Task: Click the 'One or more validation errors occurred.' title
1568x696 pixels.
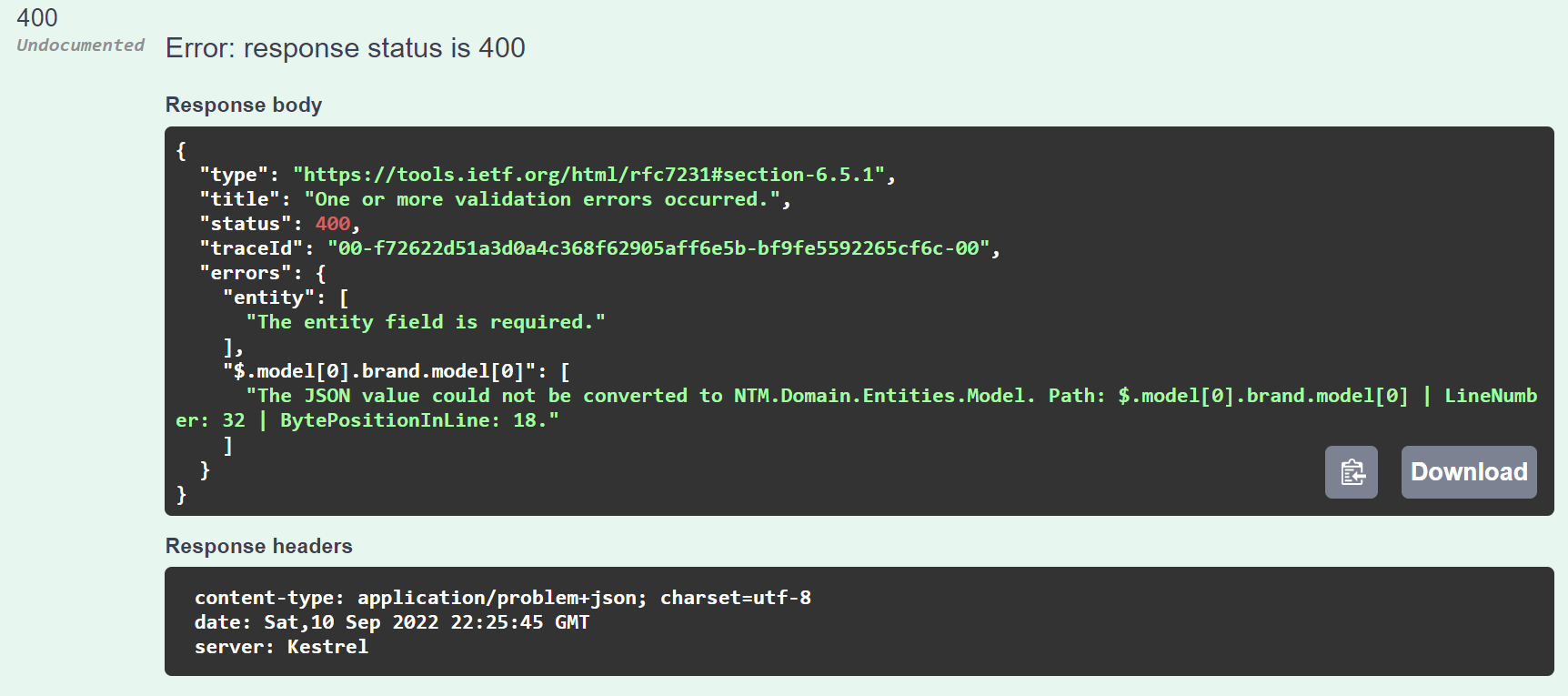Action: click(542, 199)
